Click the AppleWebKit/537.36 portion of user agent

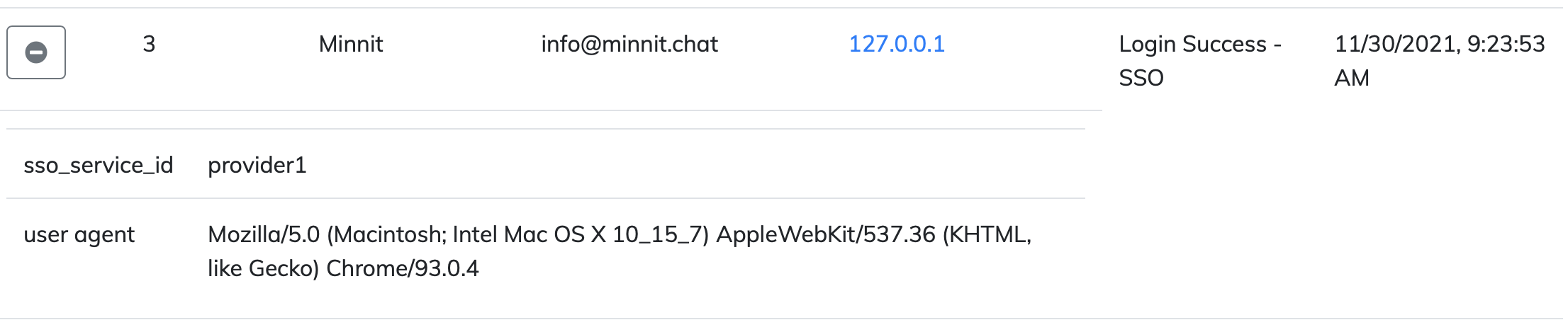(826, 234)
